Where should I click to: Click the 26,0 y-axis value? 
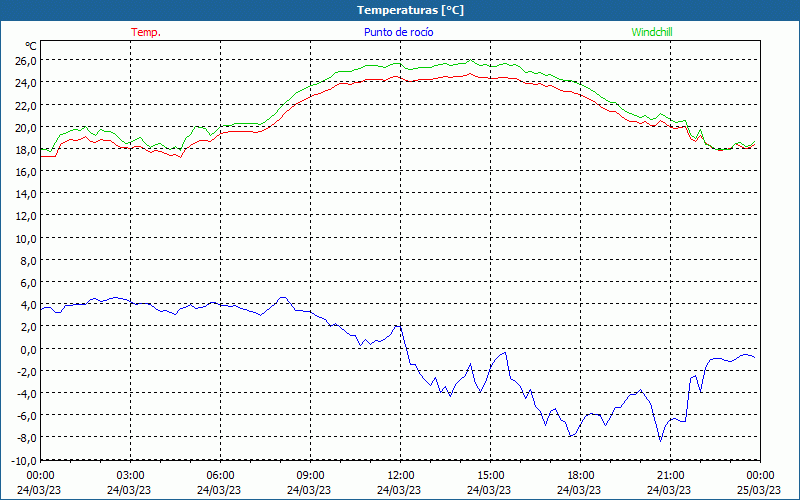tap(26, 61)
